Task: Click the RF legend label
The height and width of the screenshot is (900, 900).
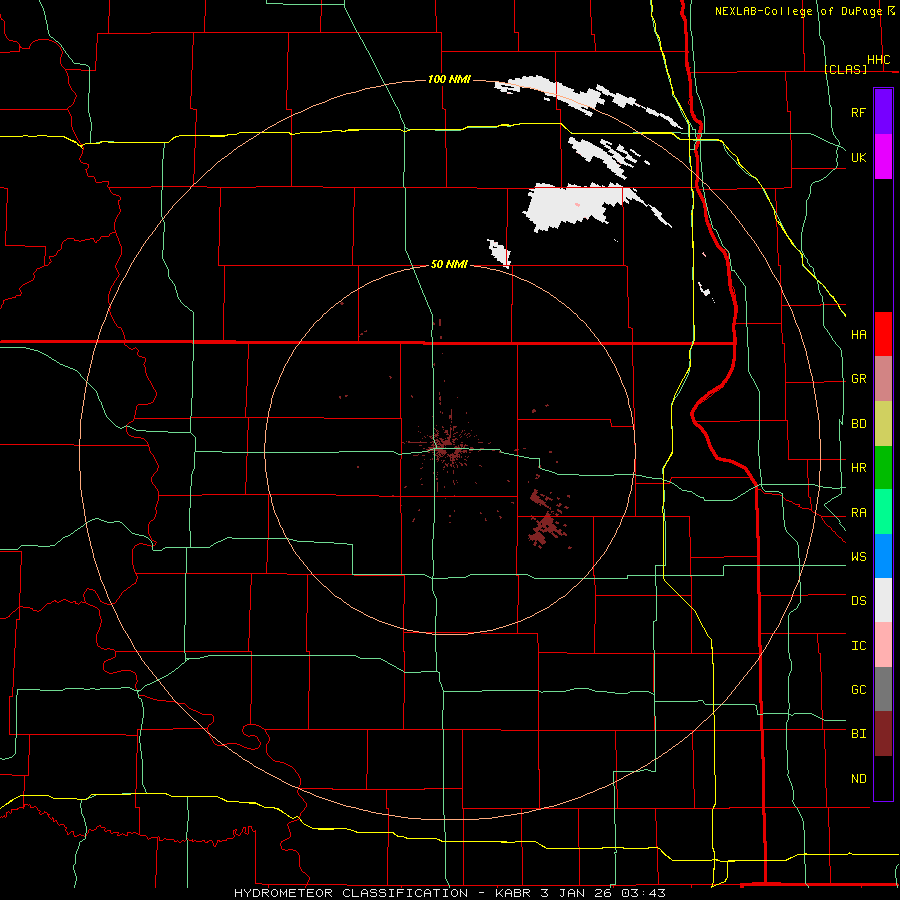Action: point(858,112)
